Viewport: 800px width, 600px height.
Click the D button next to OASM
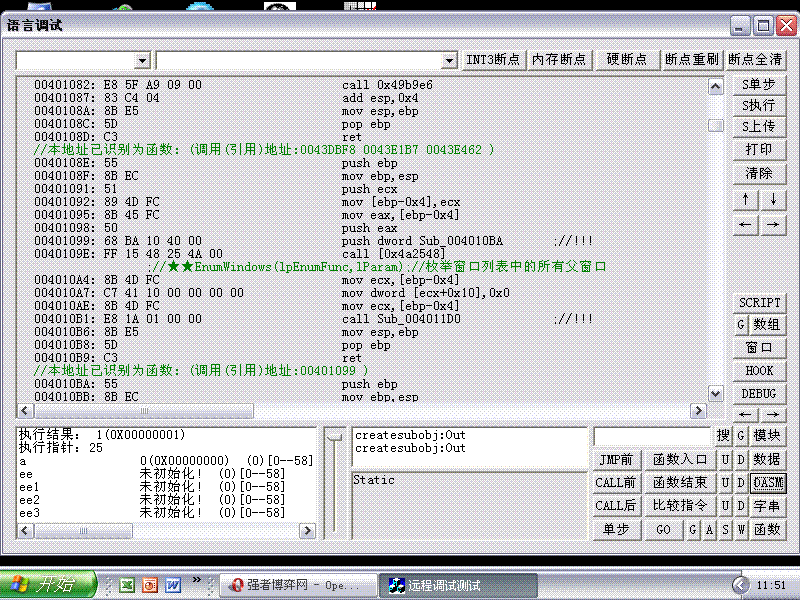coord(741,483)
